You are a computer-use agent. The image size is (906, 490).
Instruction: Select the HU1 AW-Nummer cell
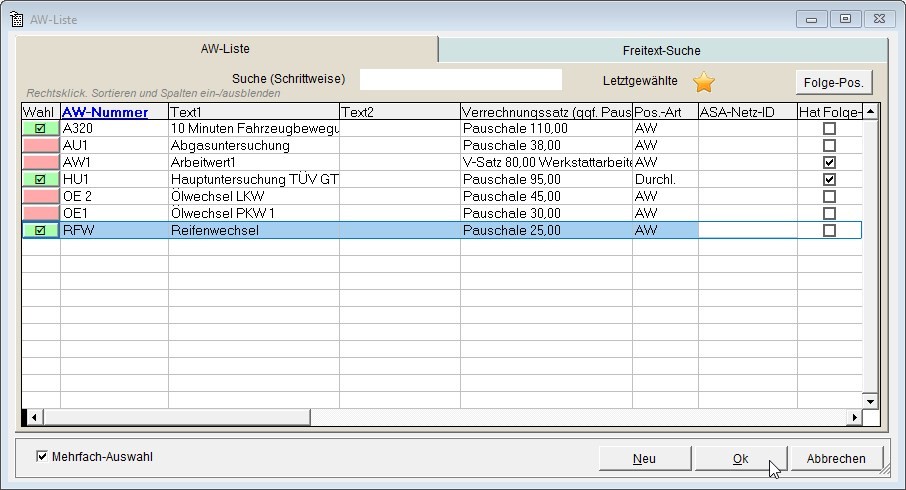(114, 179)
